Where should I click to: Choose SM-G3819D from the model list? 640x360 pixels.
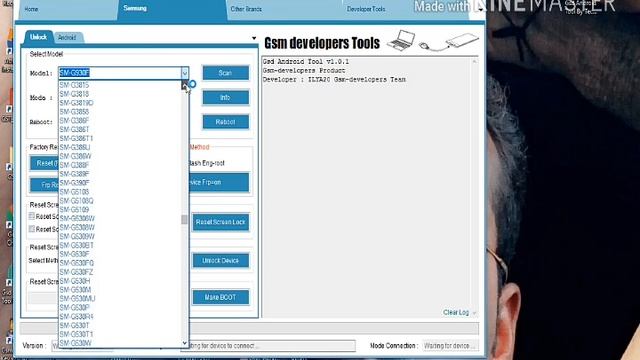click(x=120, y=103)
